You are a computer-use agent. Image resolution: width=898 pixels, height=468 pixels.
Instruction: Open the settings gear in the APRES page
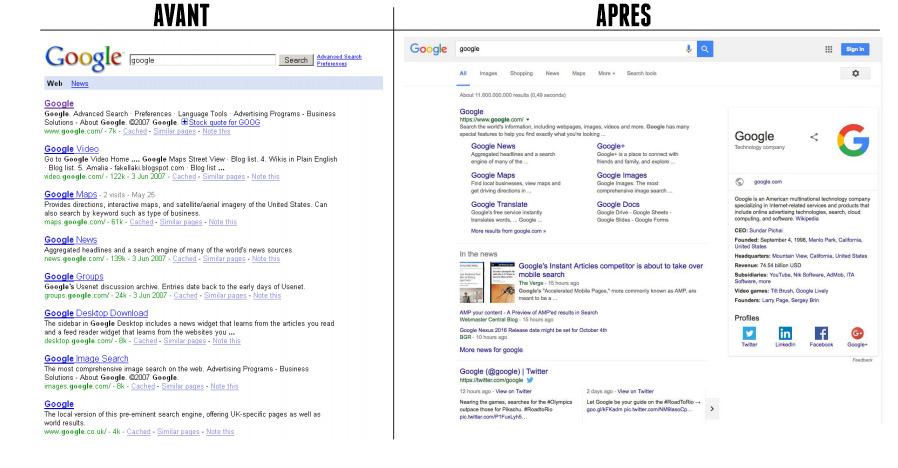(x=856, y=73)
